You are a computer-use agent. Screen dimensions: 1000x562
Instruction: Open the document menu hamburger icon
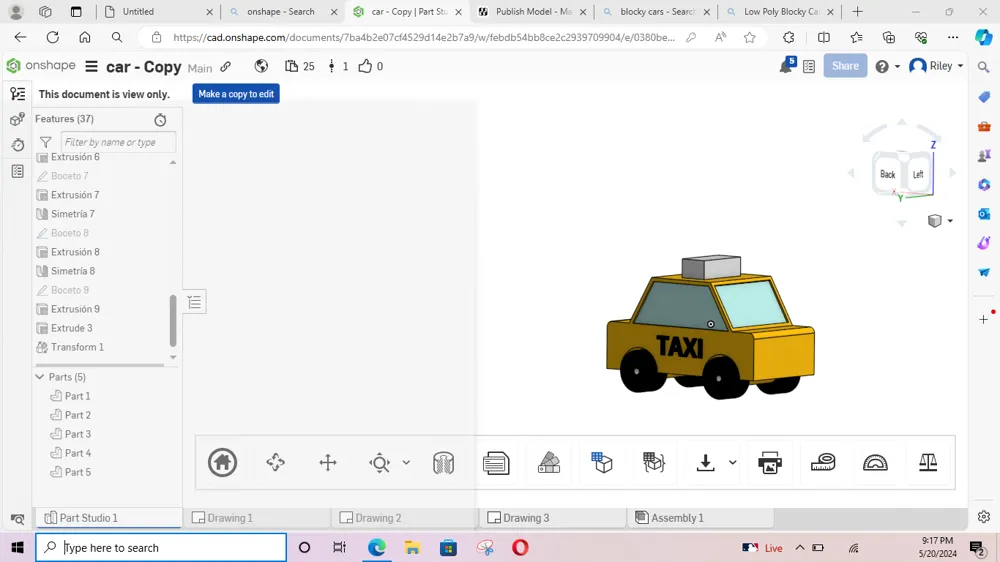pyautogui.click(x=91, y=67)
